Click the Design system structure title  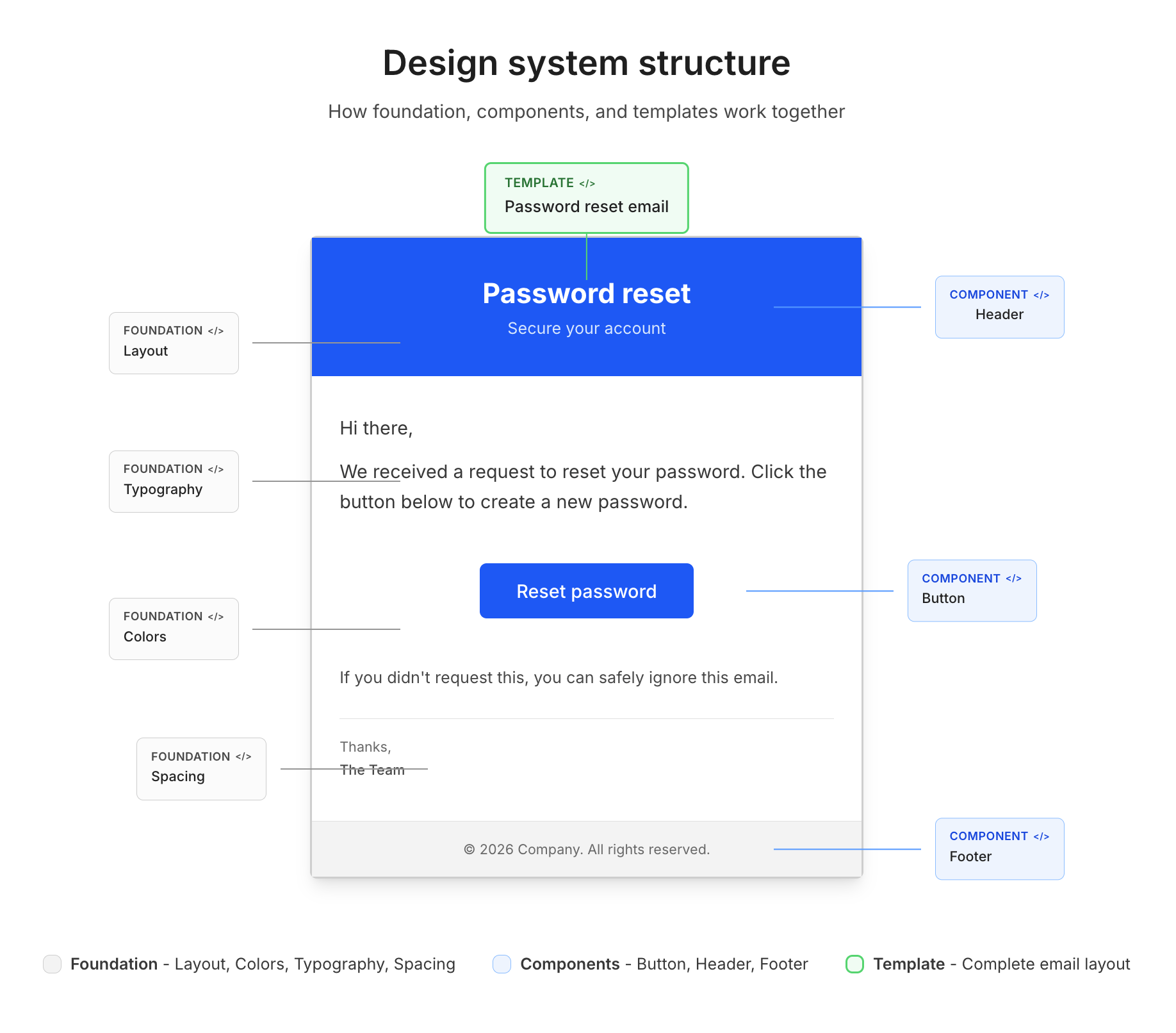586,63
